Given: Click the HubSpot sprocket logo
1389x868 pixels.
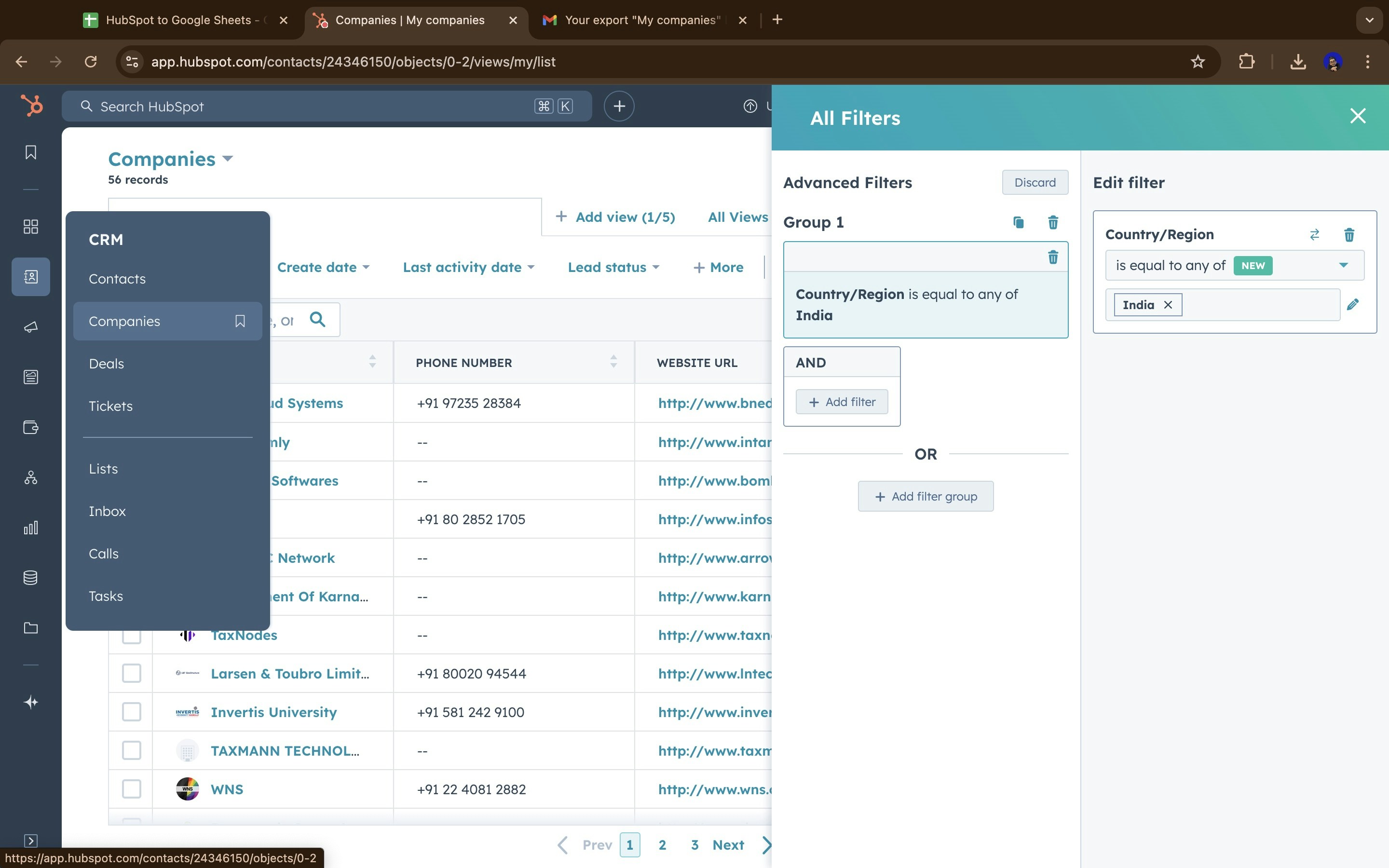Looking at the screenshot, I should 31,106.
